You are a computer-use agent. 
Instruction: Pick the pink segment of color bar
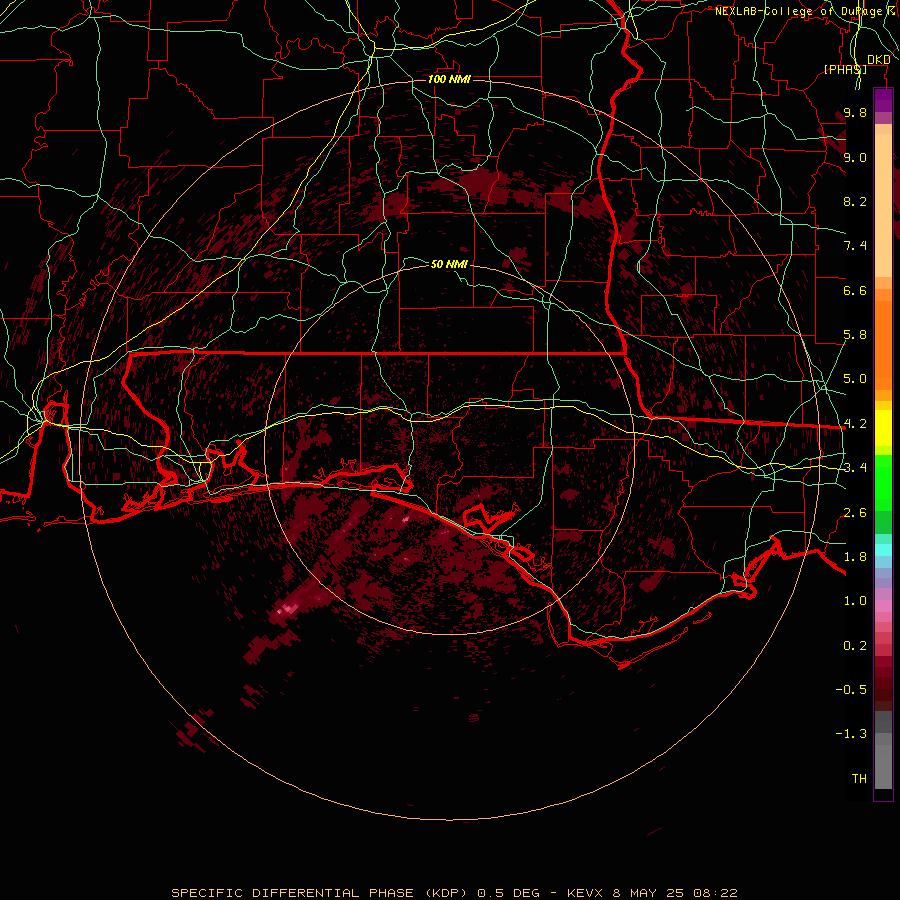883,606
